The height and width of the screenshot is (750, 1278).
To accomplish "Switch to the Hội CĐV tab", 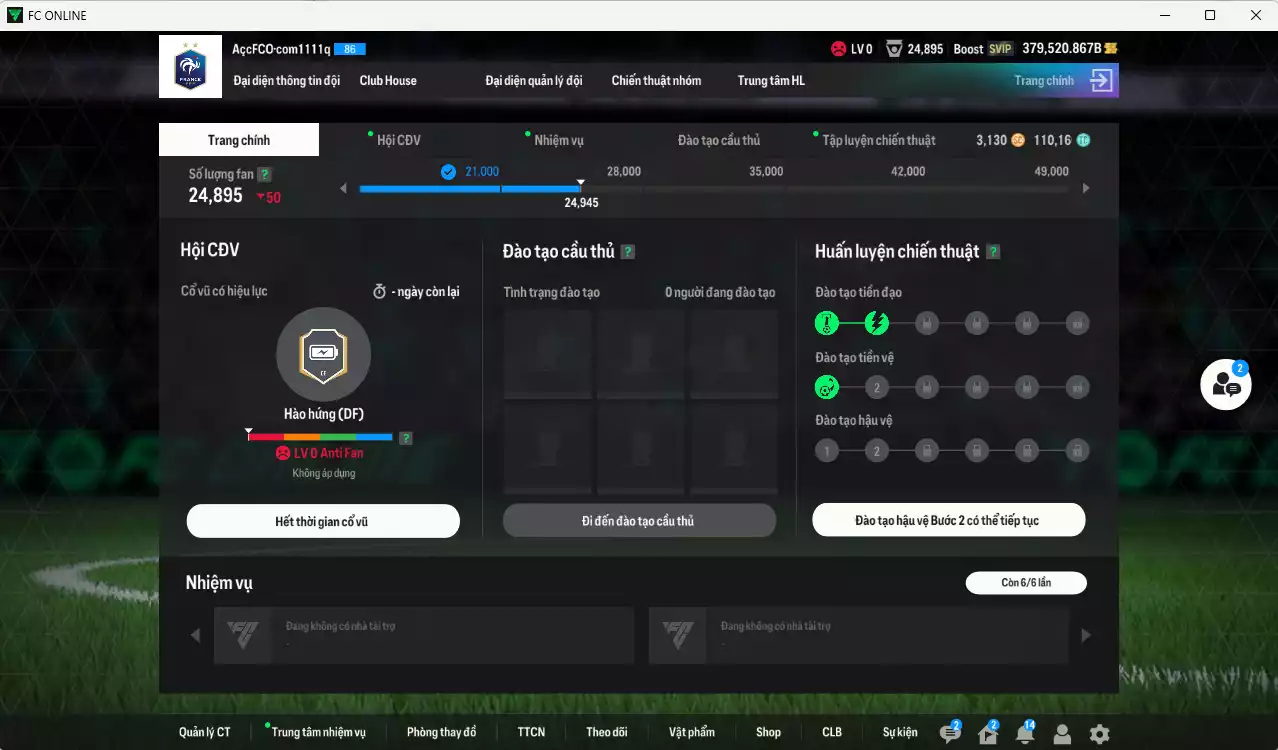I will pyautogui.click(x=398, y=140).
